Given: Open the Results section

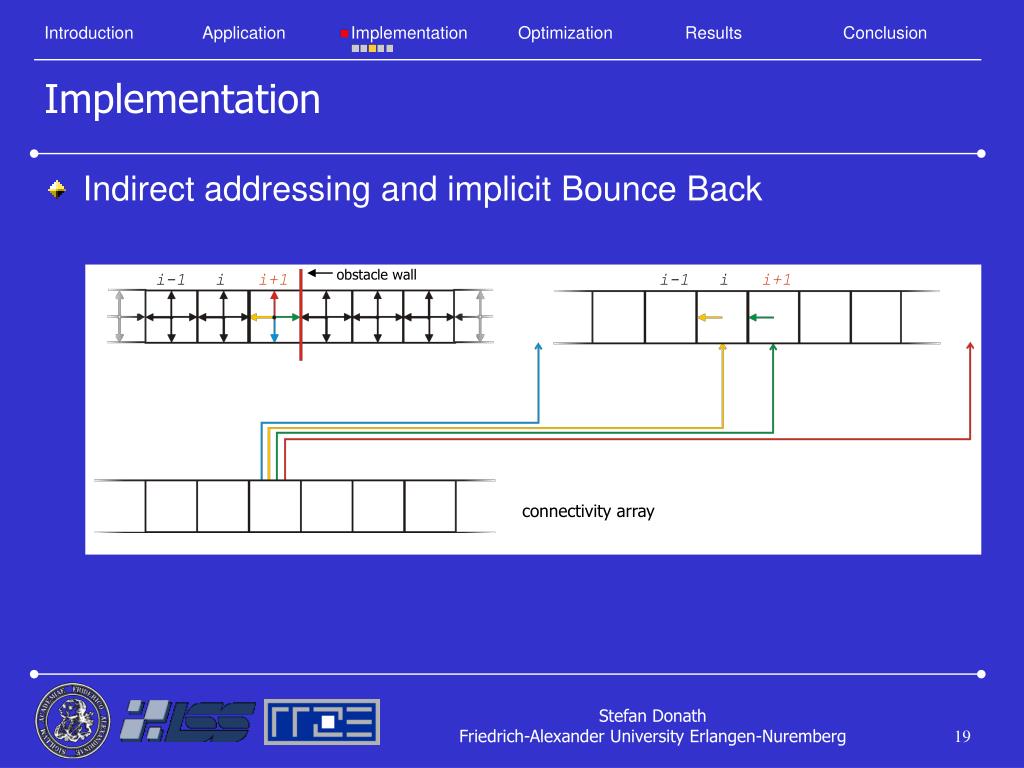Looking at the screenshot, I should point(713,33).
